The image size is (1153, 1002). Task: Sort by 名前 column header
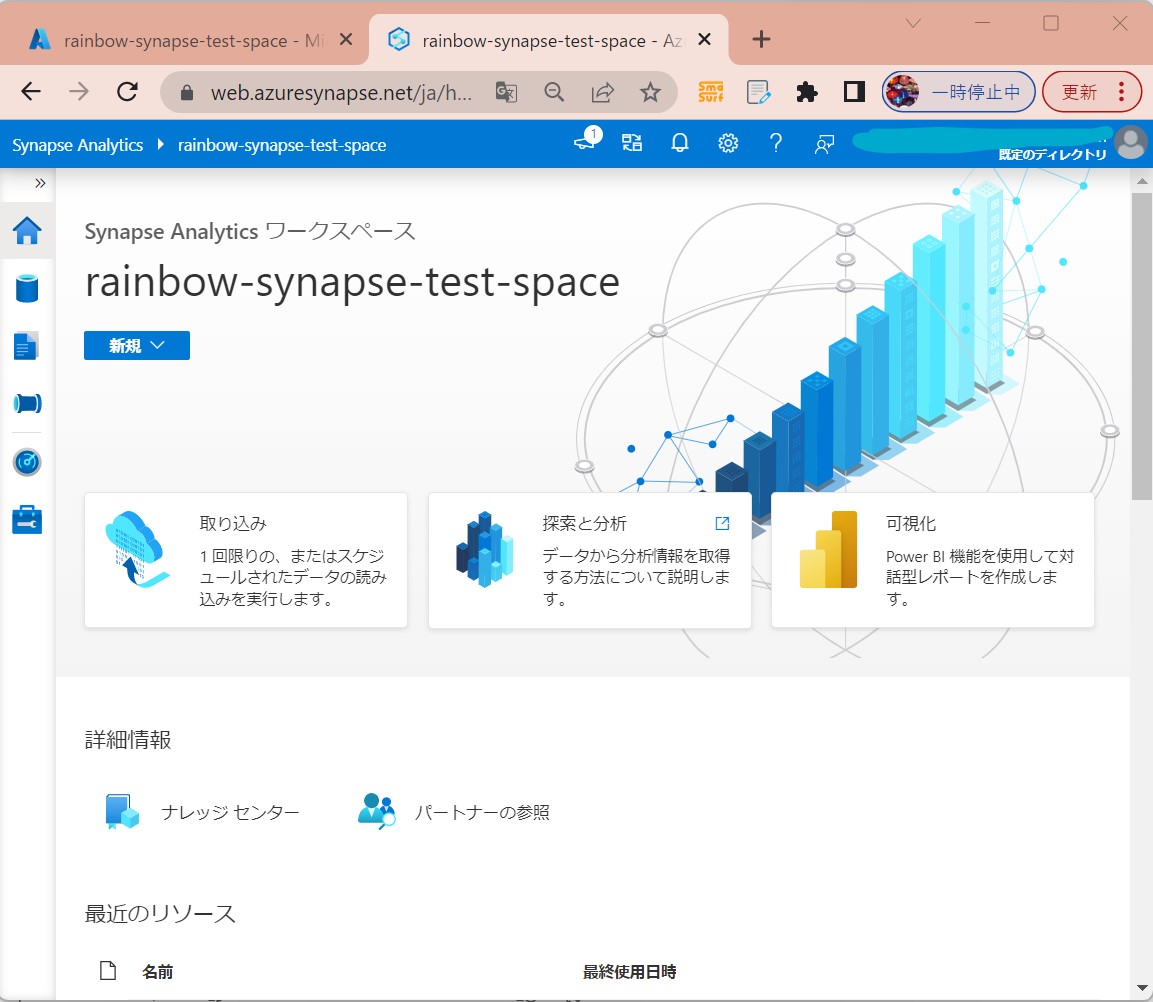click(x=157, y=972)
